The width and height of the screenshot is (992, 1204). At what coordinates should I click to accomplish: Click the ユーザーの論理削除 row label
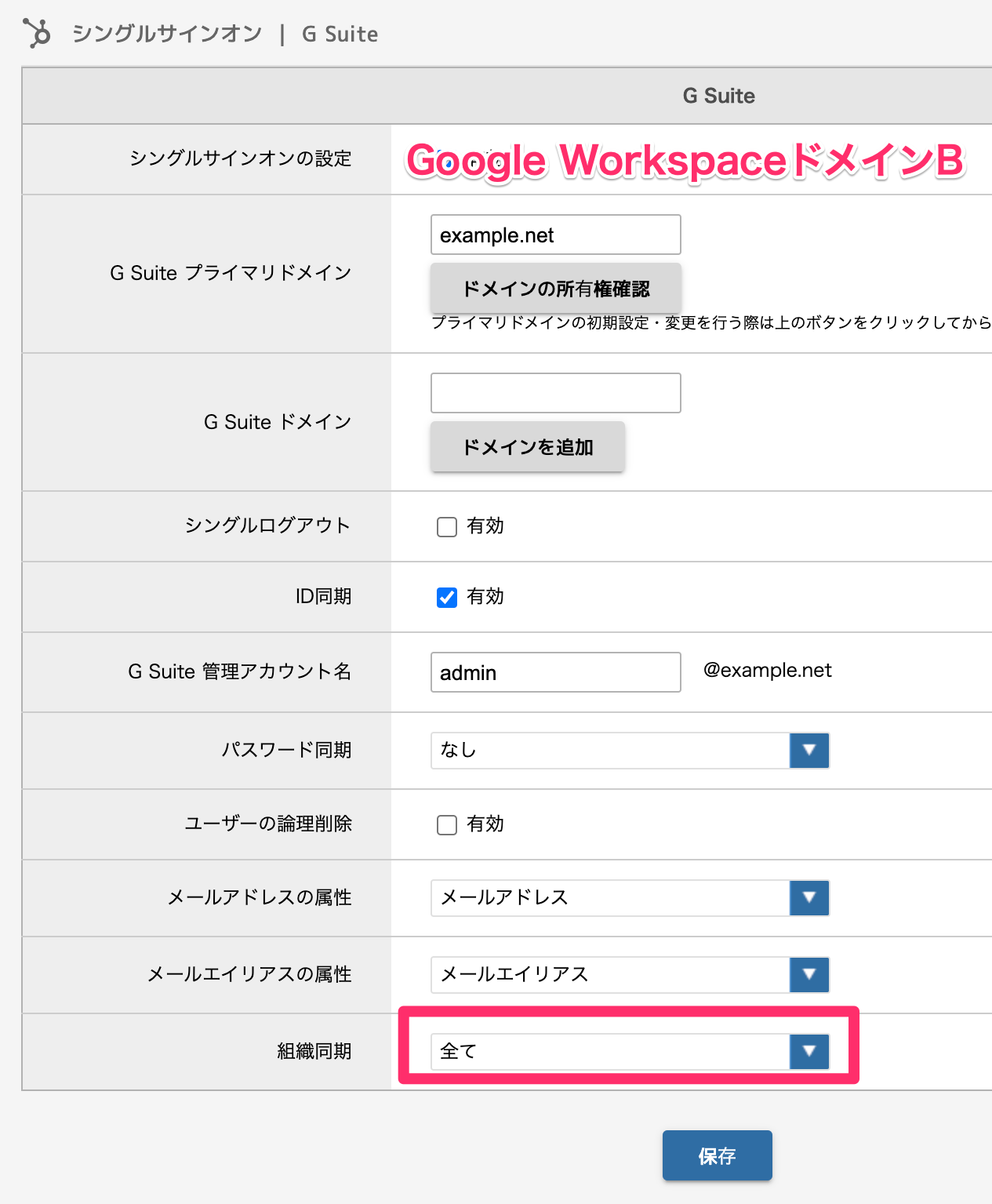click(268, 824)
